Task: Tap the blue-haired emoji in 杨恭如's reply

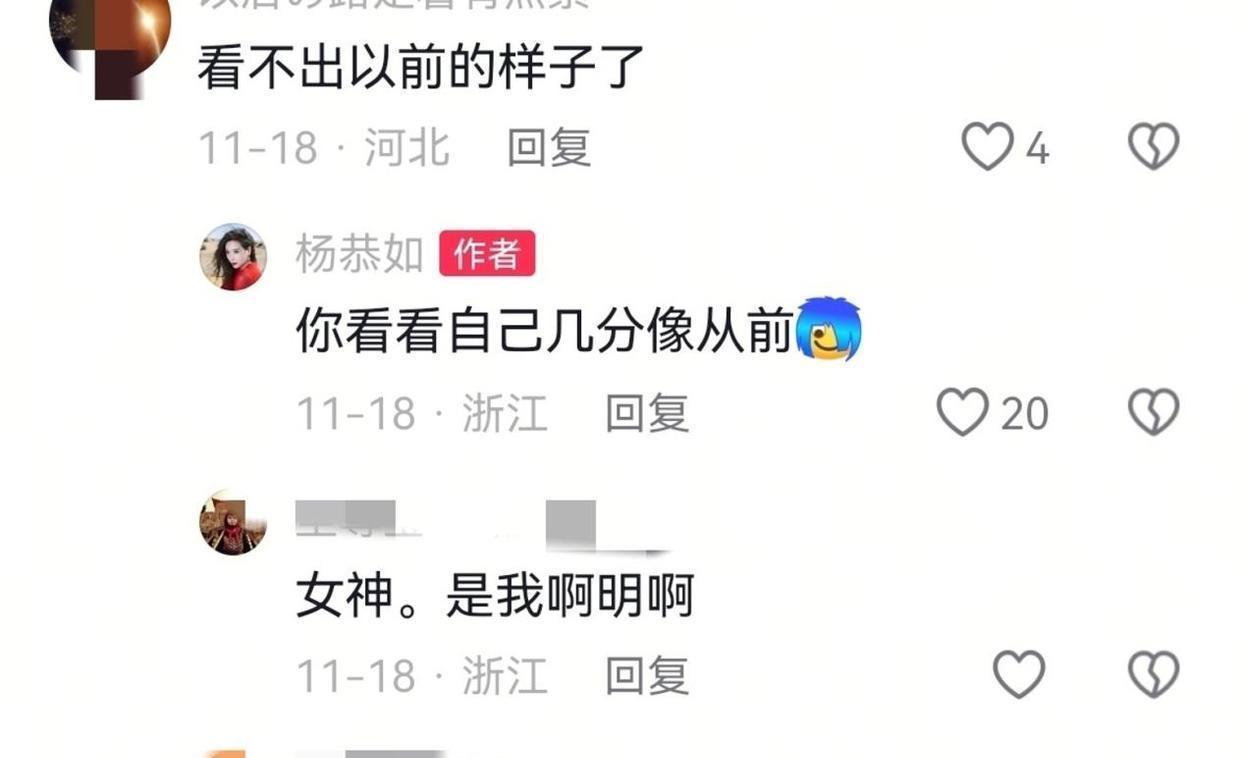Action: 829,329
